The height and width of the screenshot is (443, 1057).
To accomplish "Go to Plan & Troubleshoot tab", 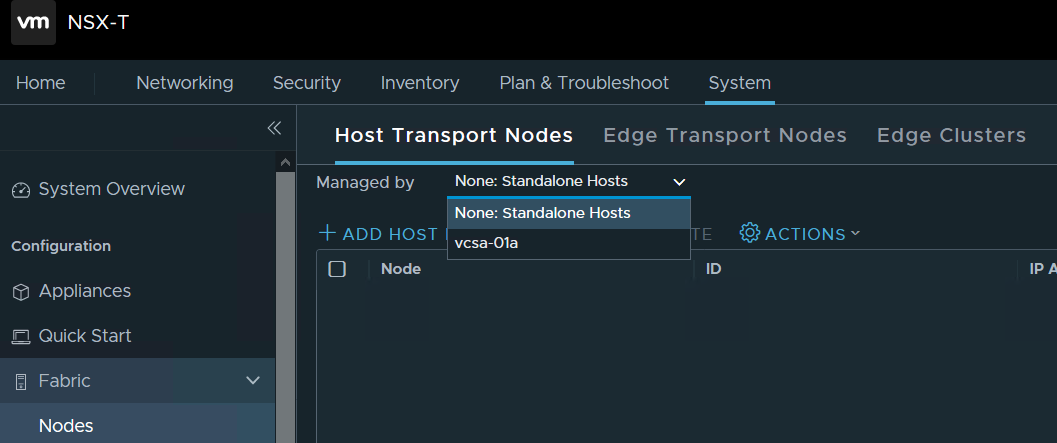I will [x=584, y=83].
